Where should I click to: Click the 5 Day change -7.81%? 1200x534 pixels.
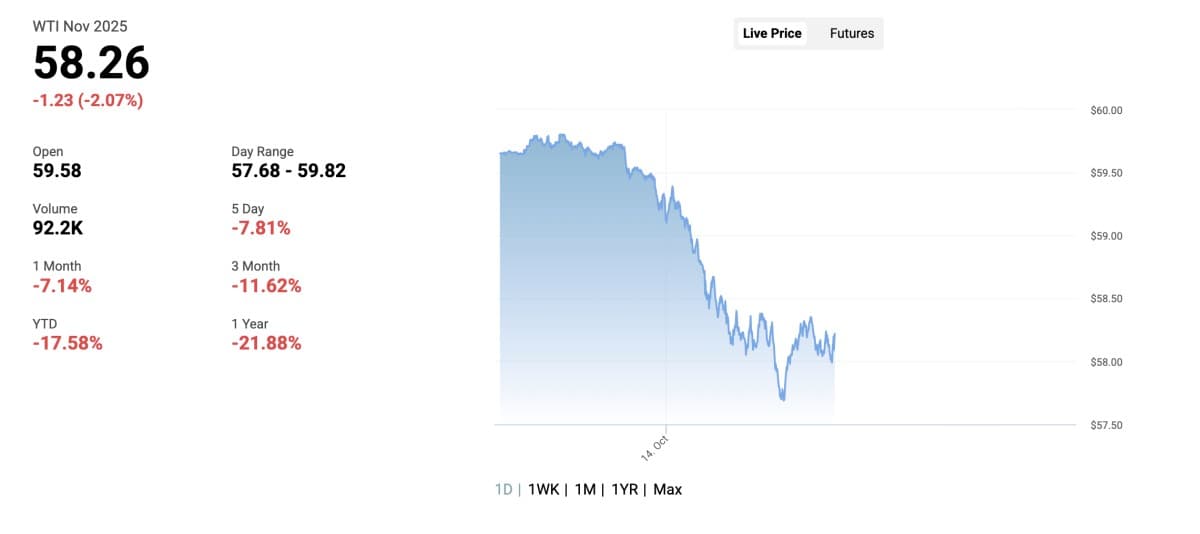coord(261,228)
